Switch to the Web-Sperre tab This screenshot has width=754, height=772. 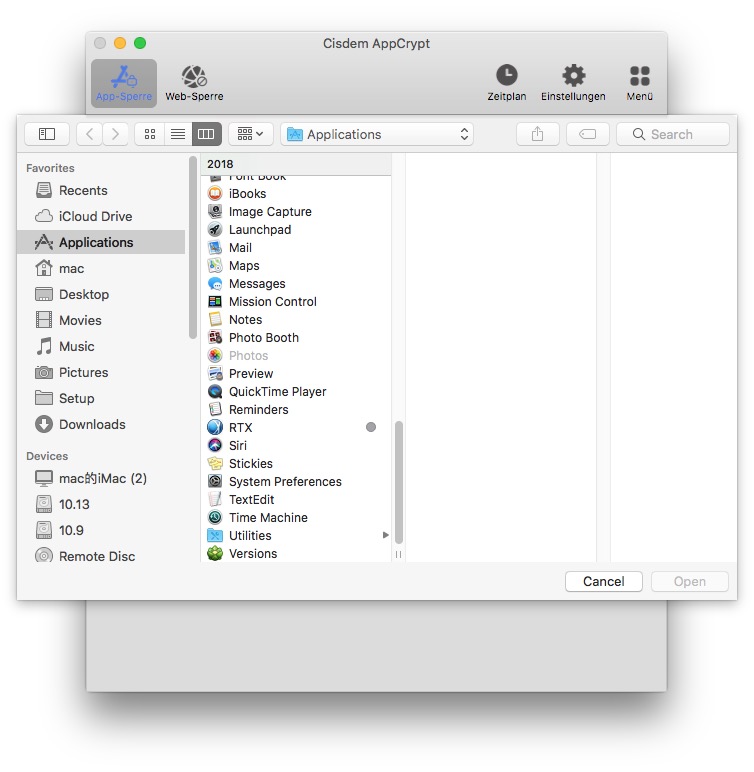coord(194,83)
